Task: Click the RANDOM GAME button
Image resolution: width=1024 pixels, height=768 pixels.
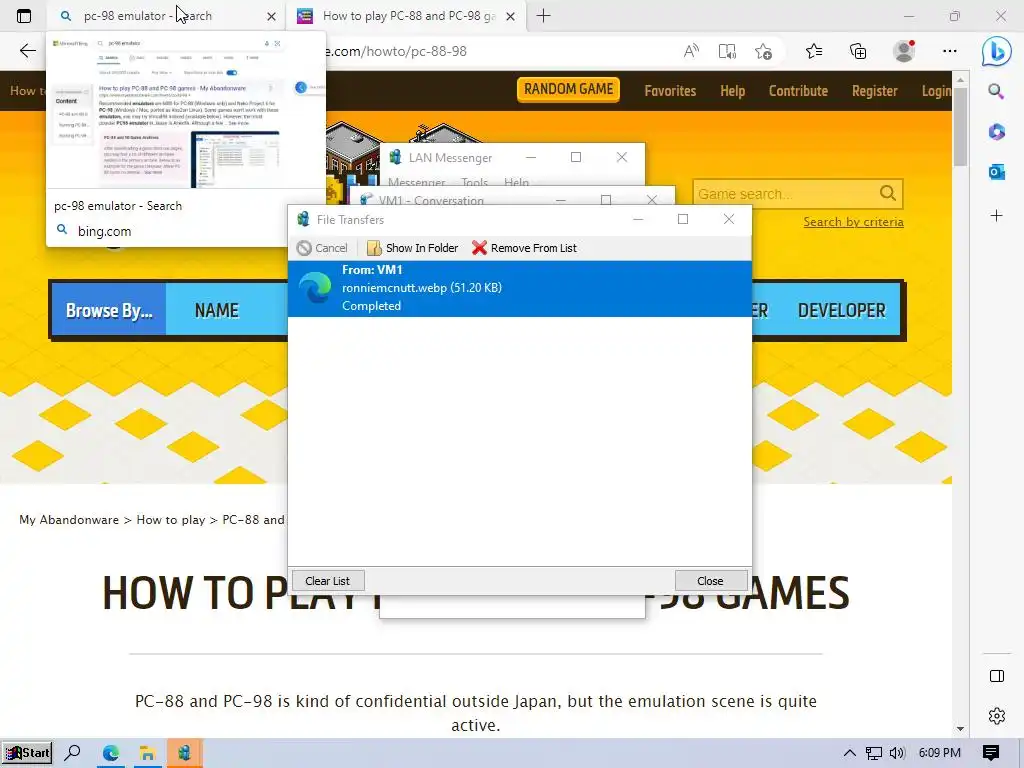Action: (568, 89)
